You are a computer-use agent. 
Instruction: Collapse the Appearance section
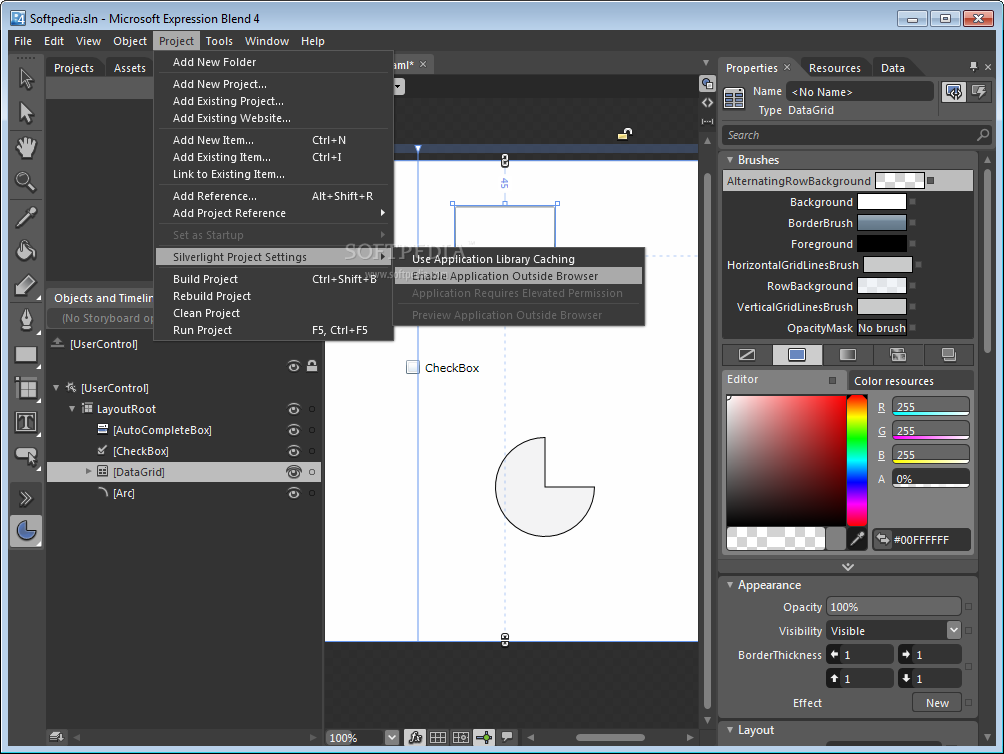point(730,584)
